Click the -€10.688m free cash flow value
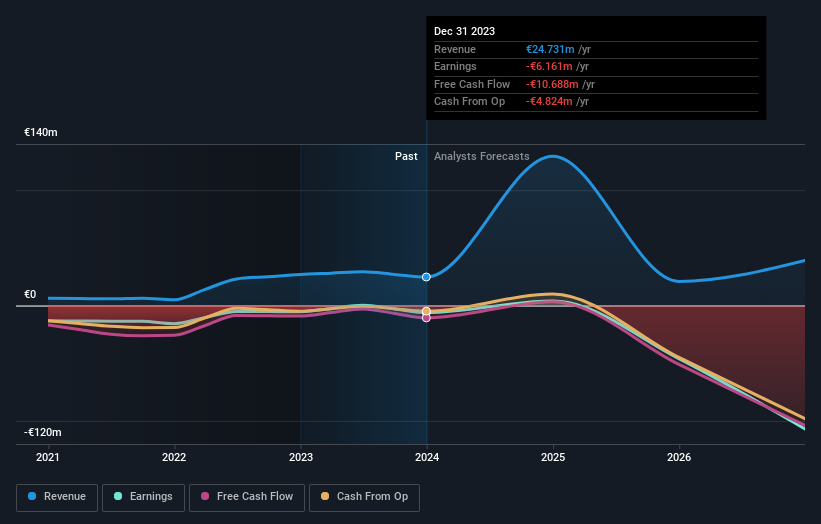Viewport: 821px width, 524px height. (552, 84)
